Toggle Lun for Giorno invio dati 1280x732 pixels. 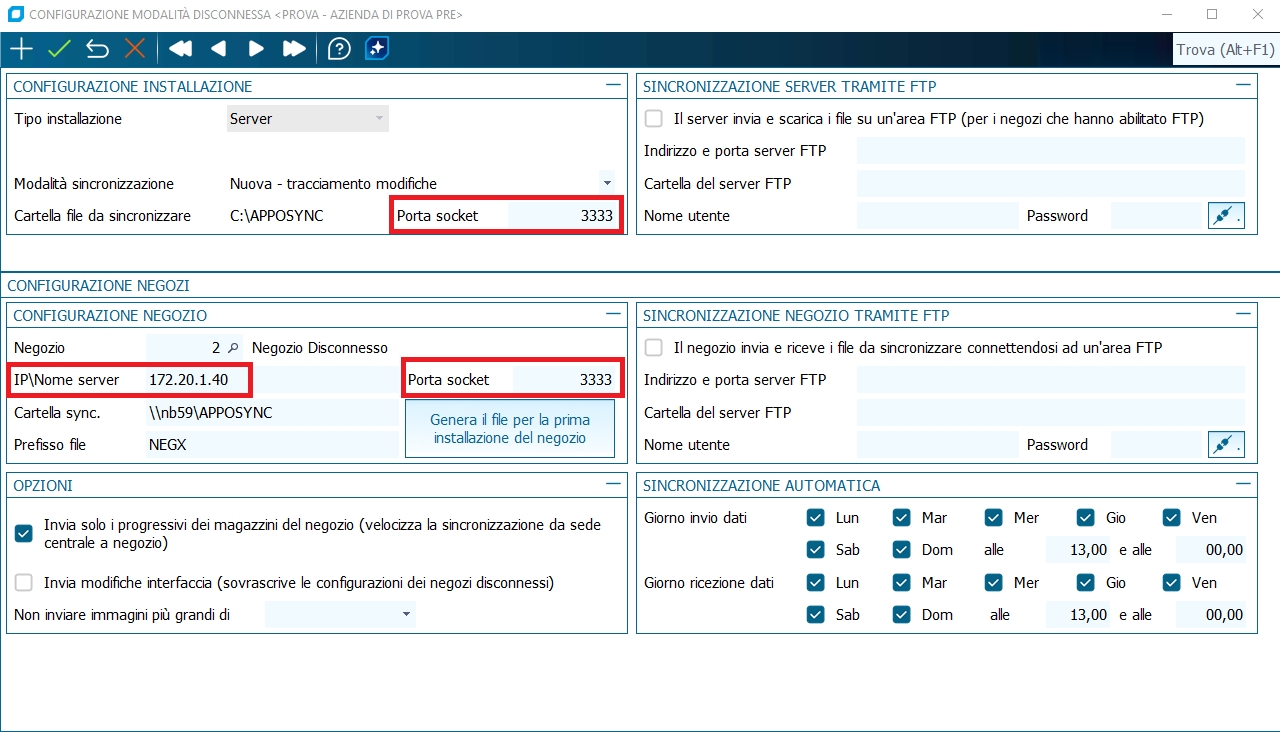coord(816,518)
